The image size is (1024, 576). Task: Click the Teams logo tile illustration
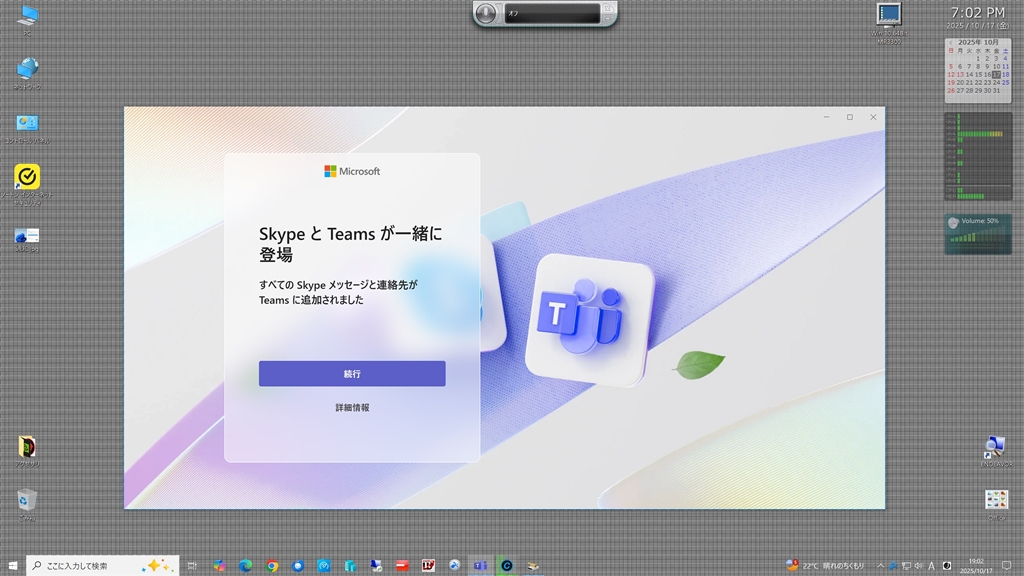point(589,319)
